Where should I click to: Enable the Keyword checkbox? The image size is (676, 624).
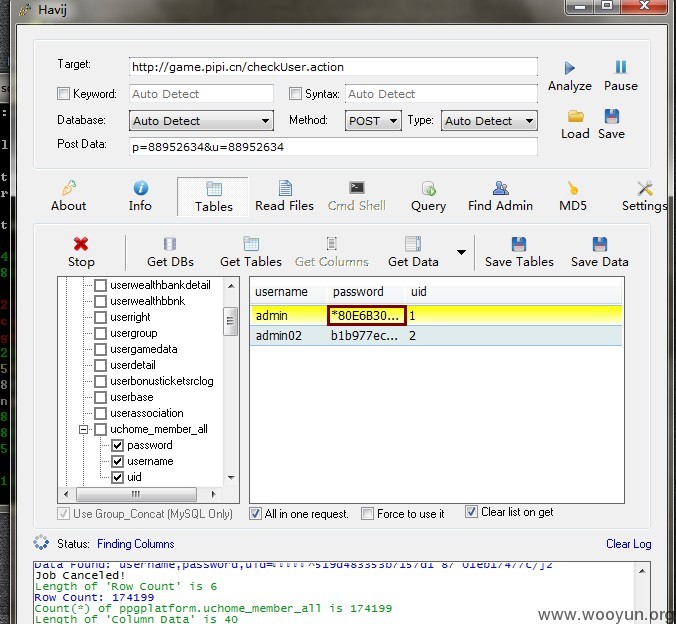tap(63, 94)
